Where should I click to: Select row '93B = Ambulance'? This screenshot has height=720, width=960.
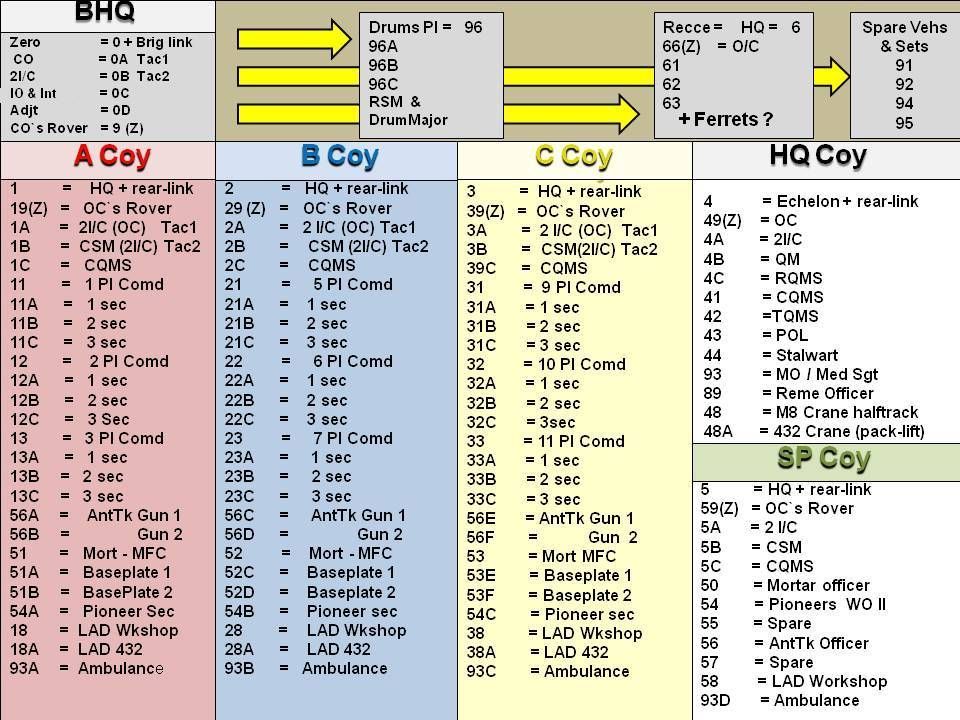coord(306,669)
